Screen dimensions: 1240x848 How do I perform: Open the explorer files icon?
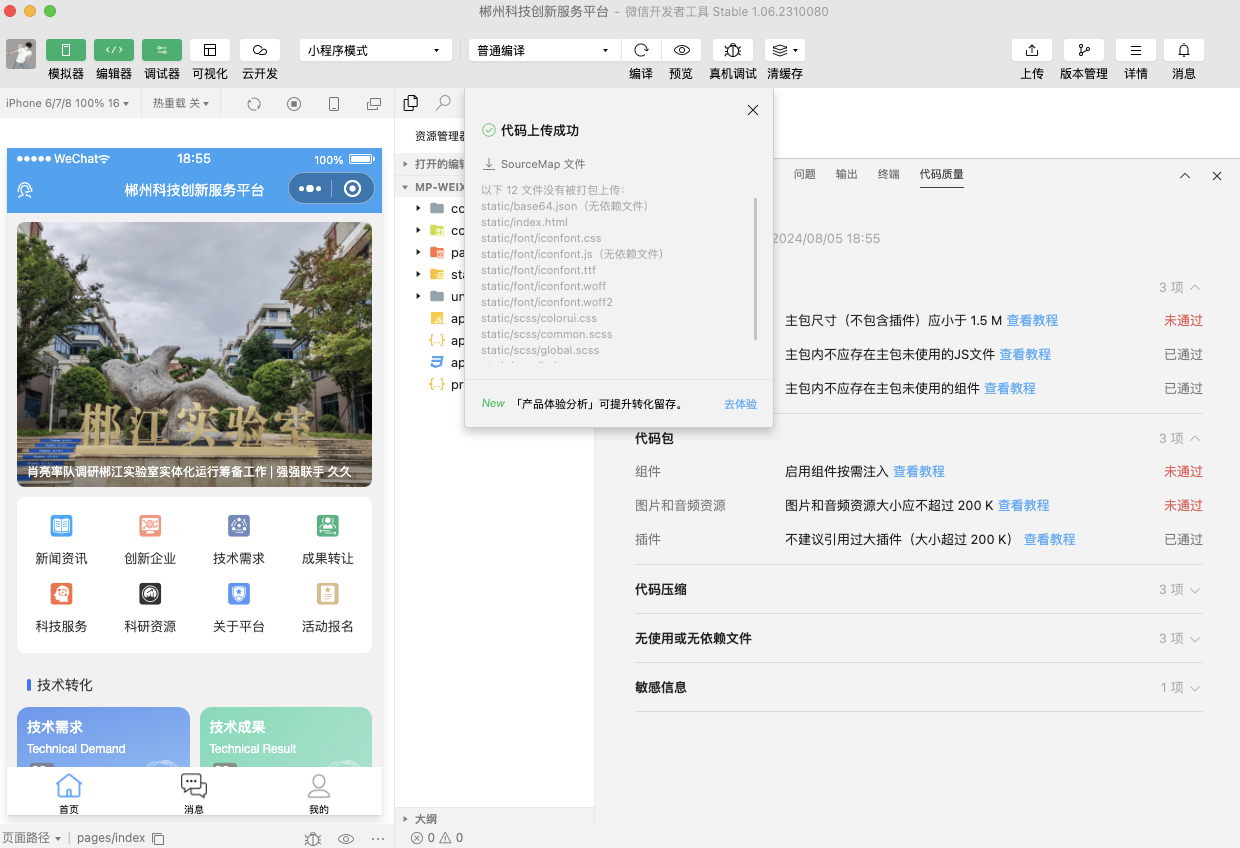coord(410,103)
